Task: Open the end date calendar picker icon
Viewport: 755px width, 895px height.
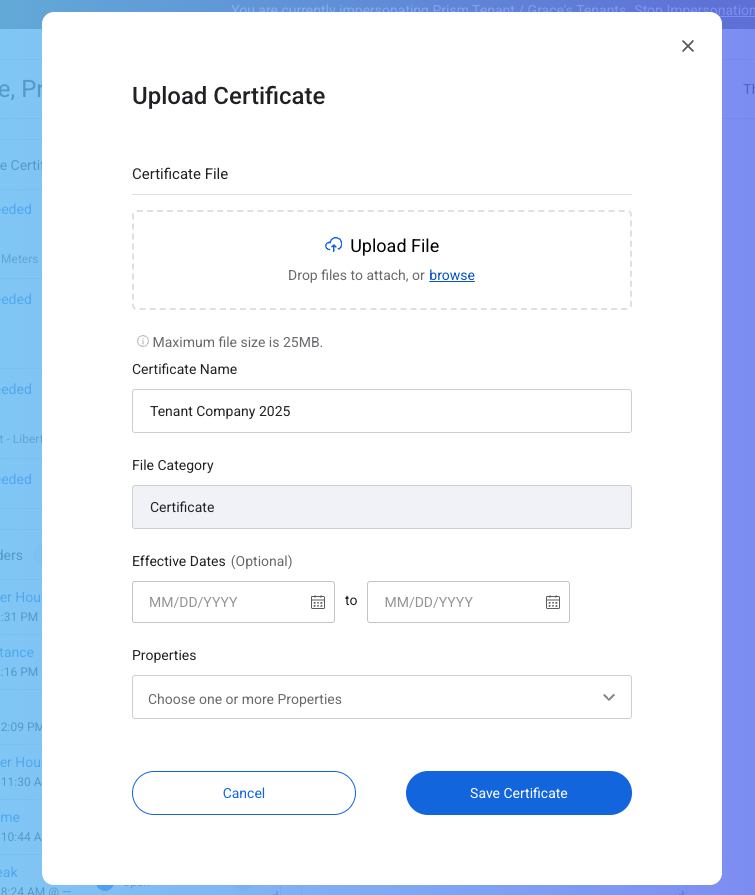Action: point(553,602)
